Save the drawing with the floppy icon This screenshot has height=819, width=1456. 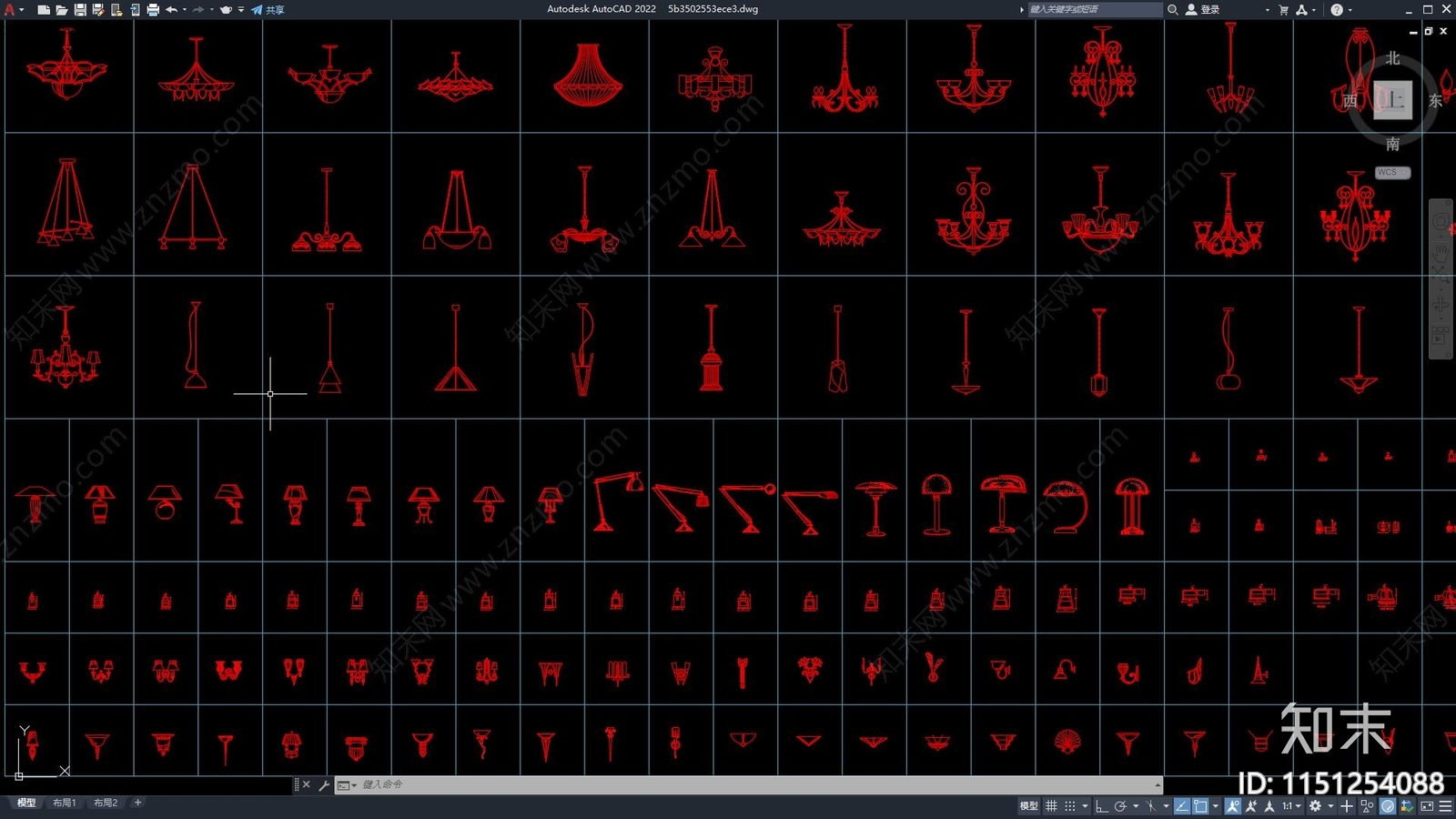tap(79, 10)
